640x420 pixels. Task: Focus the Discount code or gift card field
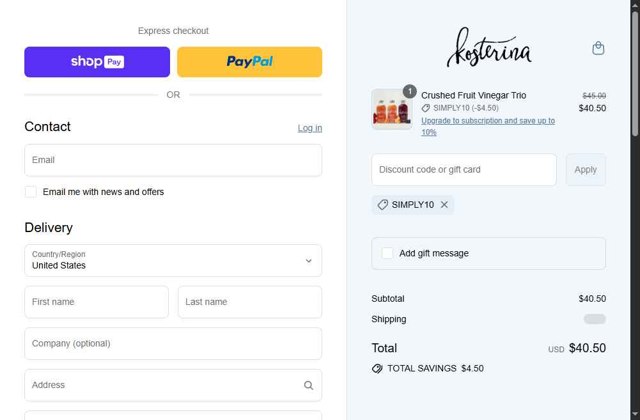464,170
